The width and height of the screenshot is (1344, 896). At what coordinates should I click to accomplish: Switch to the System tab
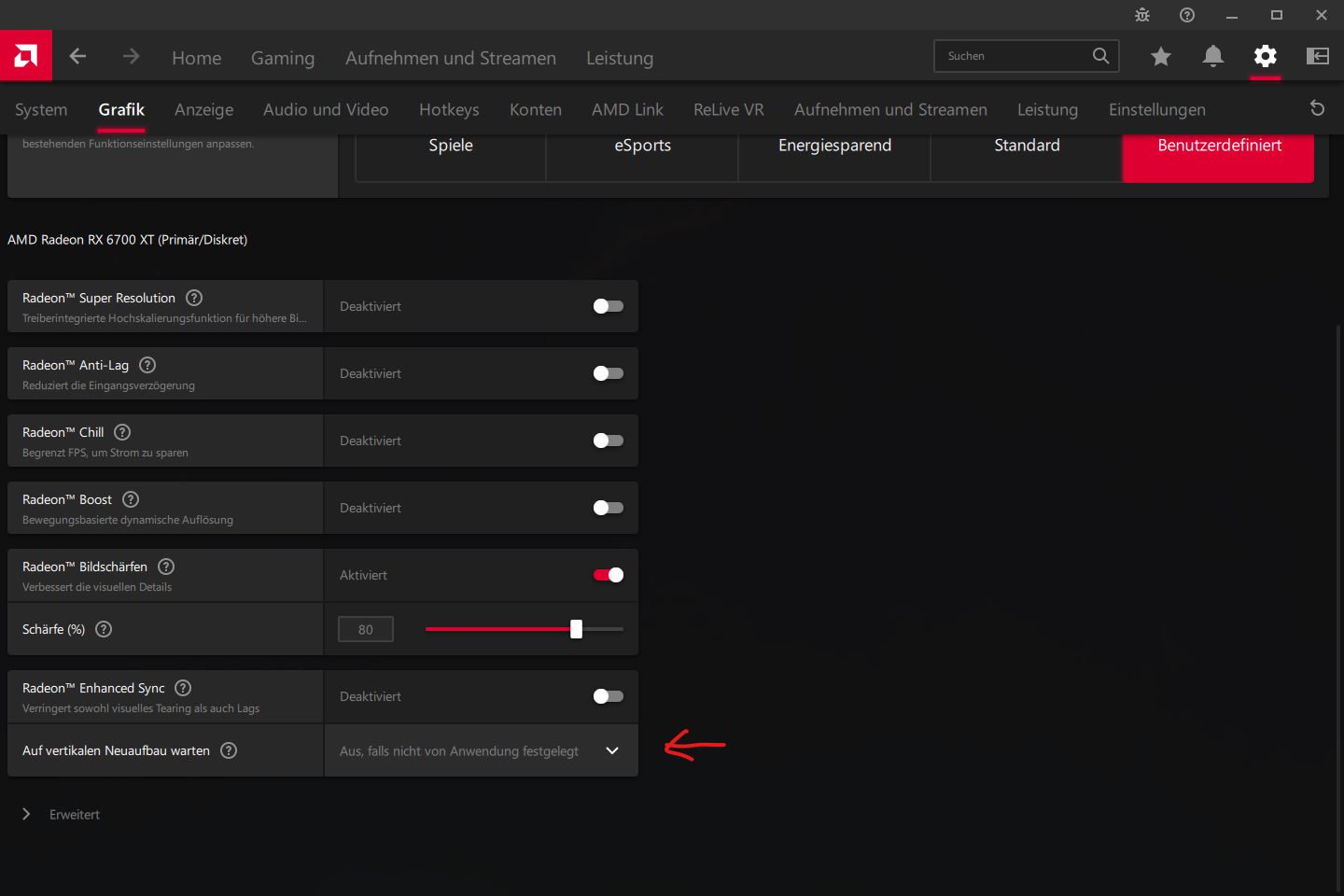click(x=41, y=109)
